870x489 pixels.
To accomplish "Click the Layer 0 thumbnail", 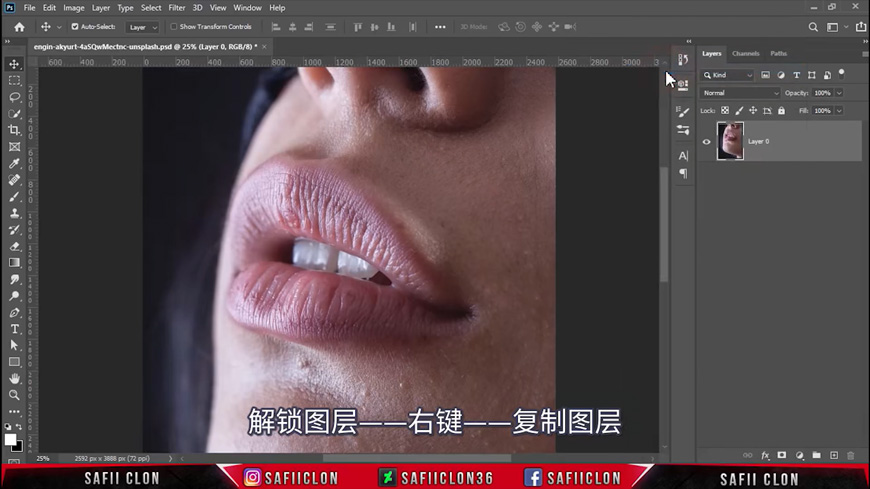I will click(x=730, y=141).
